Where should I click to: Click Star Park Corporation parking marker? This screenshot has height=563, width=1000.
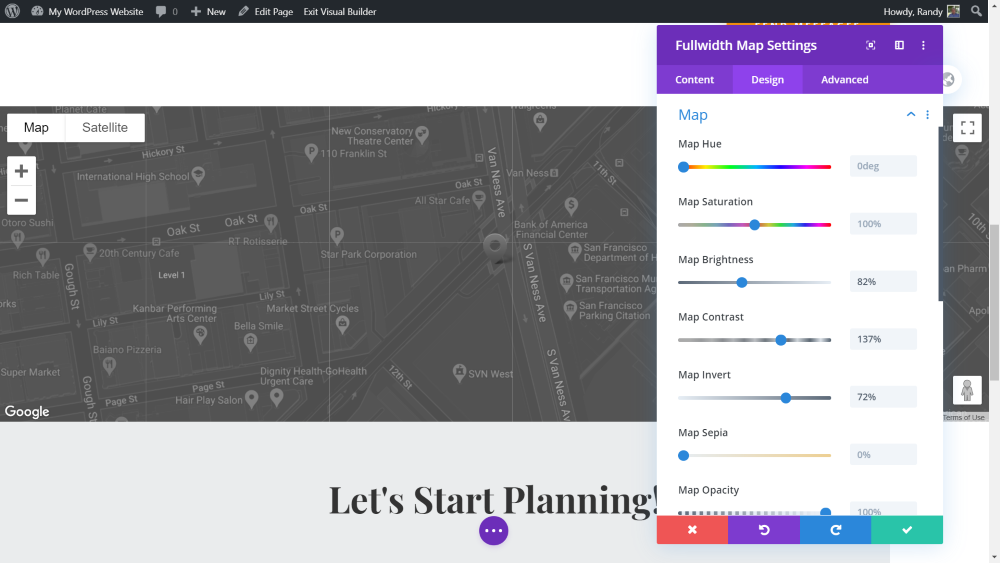coord(337,236)
